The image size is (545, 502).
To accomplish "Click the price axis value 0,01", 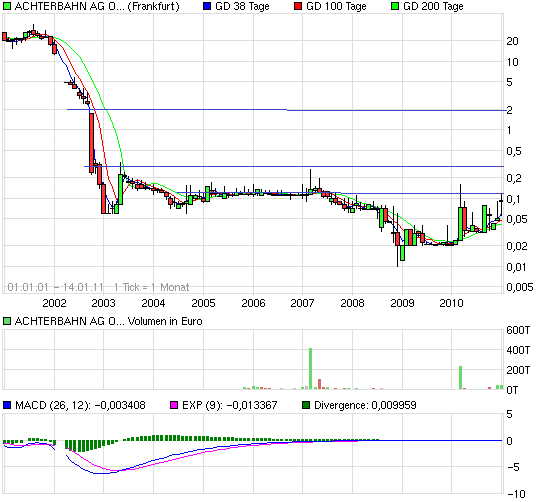I will [517, 267].
